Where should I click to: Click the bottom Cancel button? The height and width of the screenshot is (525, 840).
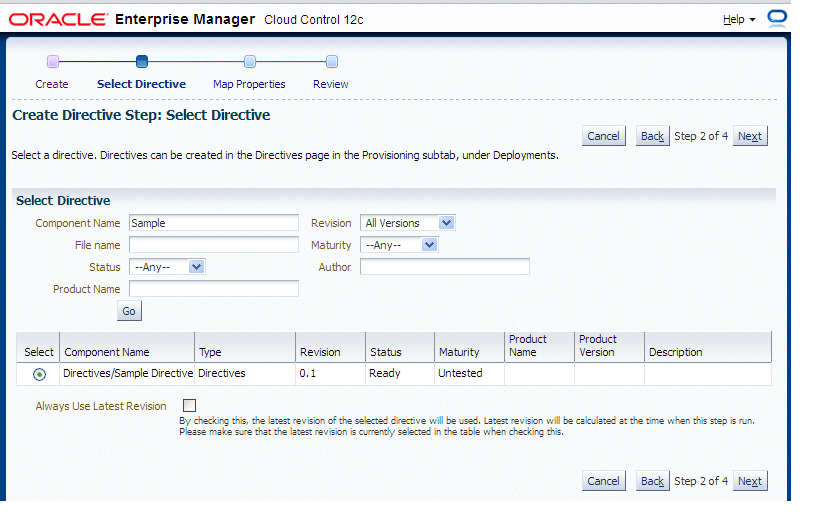603,481
